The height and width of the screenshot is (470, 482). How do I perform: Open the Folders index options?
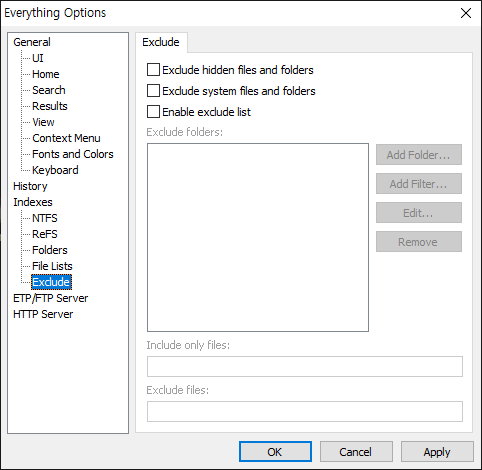tap(50, 250)
